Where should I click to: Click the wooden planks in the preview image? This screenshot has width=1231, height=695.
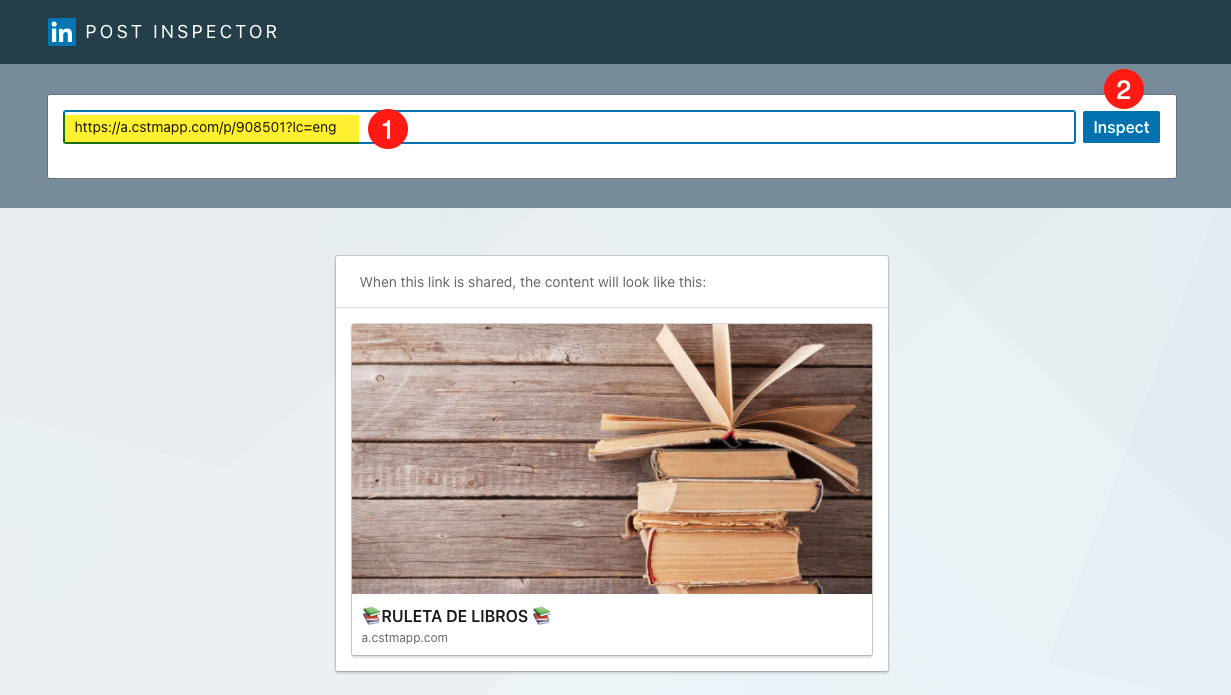click(470, 470)
